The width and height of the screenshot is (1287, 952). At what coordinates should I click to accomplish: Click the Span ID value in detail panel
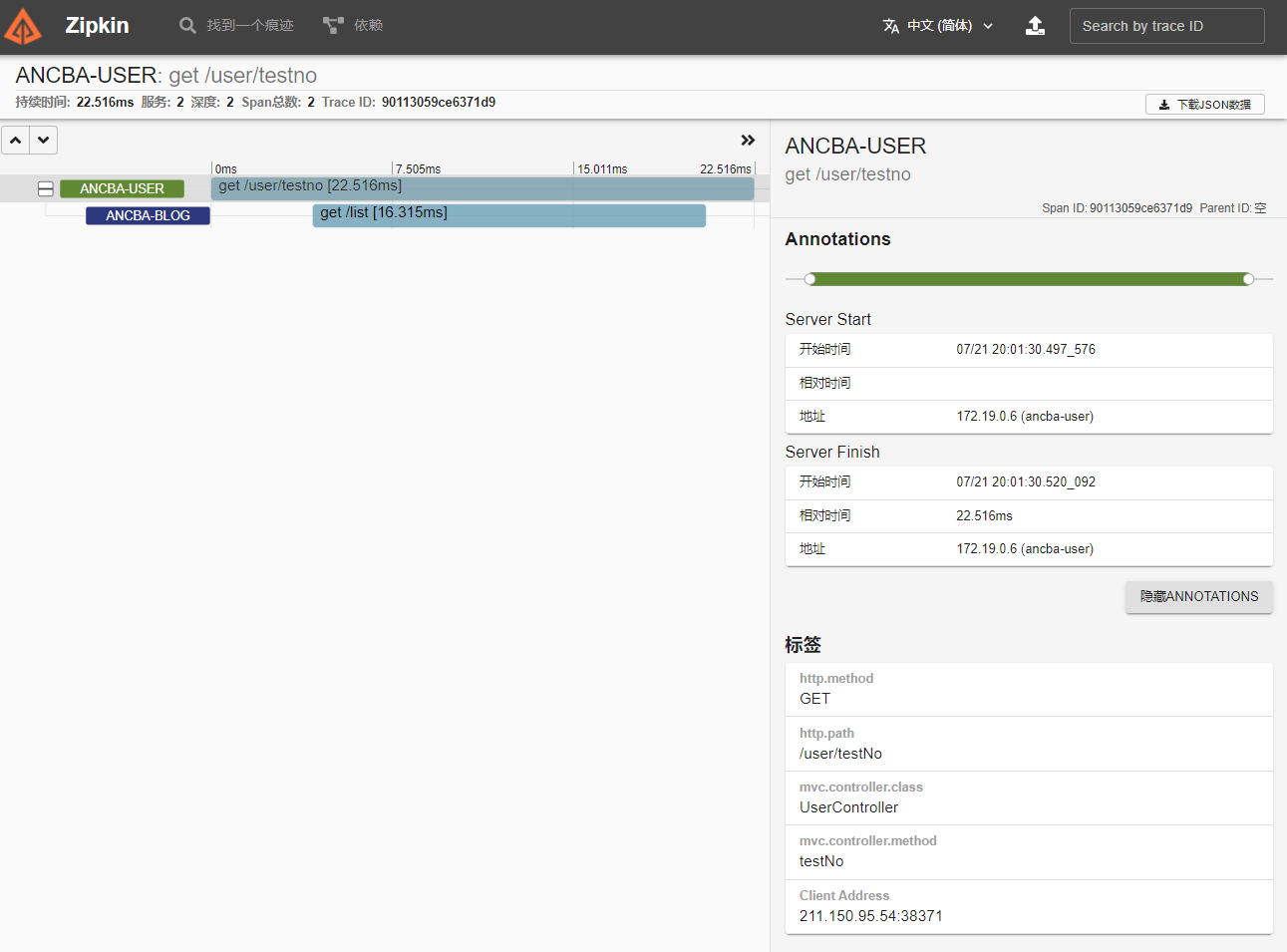click(1140, 208)
